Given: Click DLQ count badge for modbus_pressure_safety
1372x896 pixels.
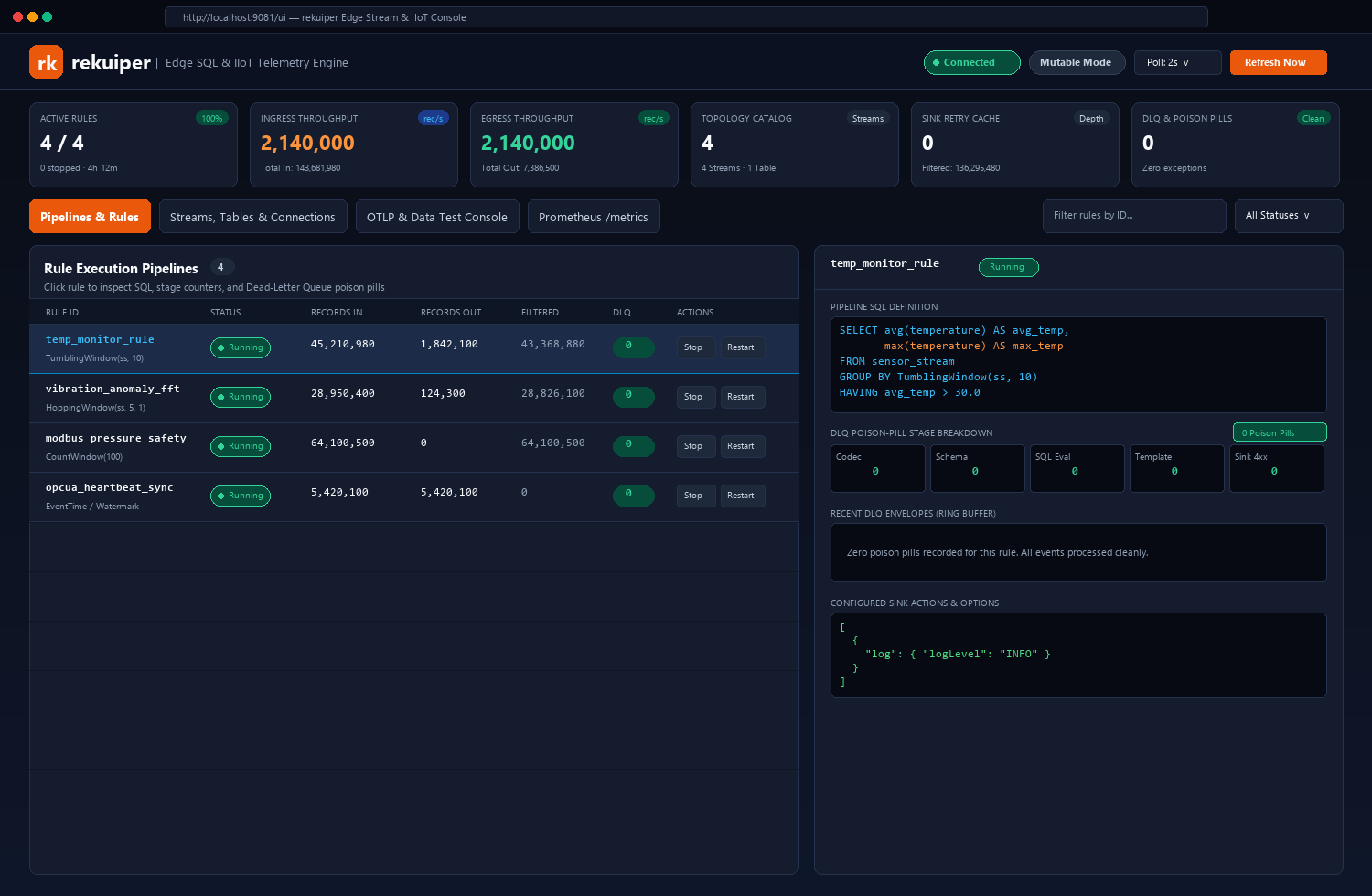Looking at the screenshot, I should click(634, 446).
